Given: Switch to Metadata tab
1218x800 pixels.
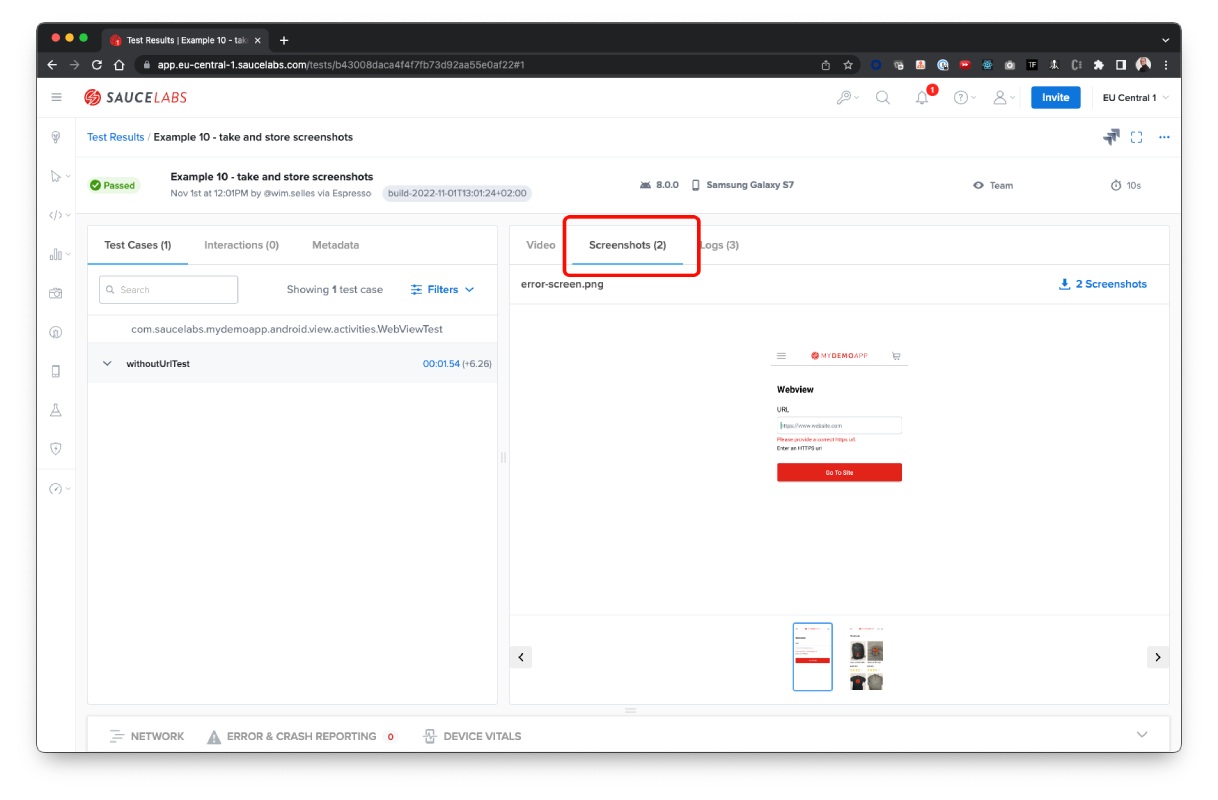Looking at the screenshot, I should click(335, 245).
